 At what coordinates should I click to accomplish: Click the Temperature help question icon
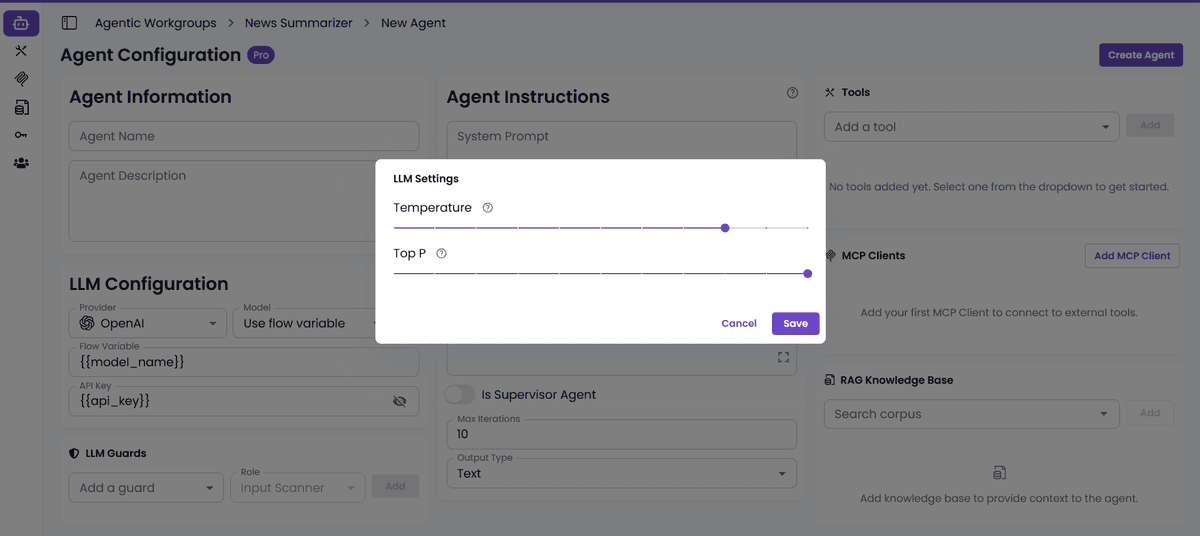point(488,208)
